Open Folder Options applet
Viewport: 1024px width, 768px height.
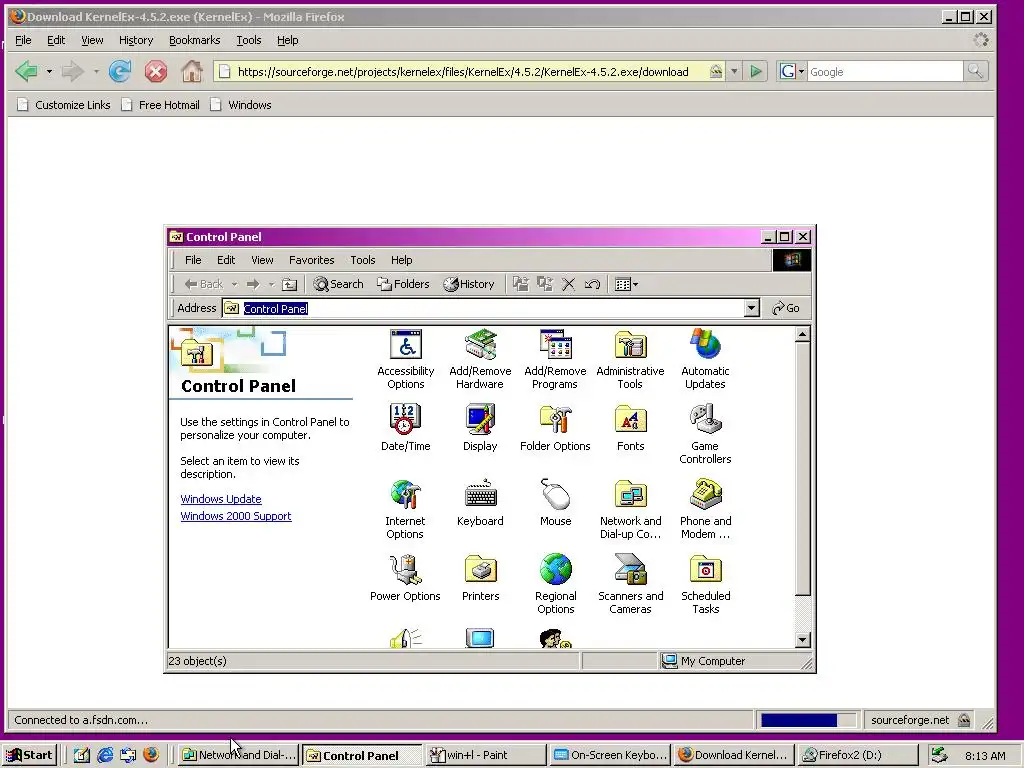(555, 428)
